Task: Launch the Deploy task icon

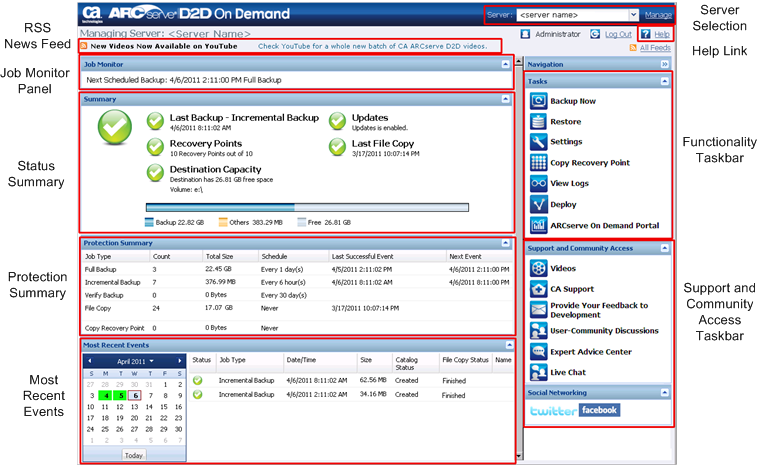Action: [x=538, y=204]
